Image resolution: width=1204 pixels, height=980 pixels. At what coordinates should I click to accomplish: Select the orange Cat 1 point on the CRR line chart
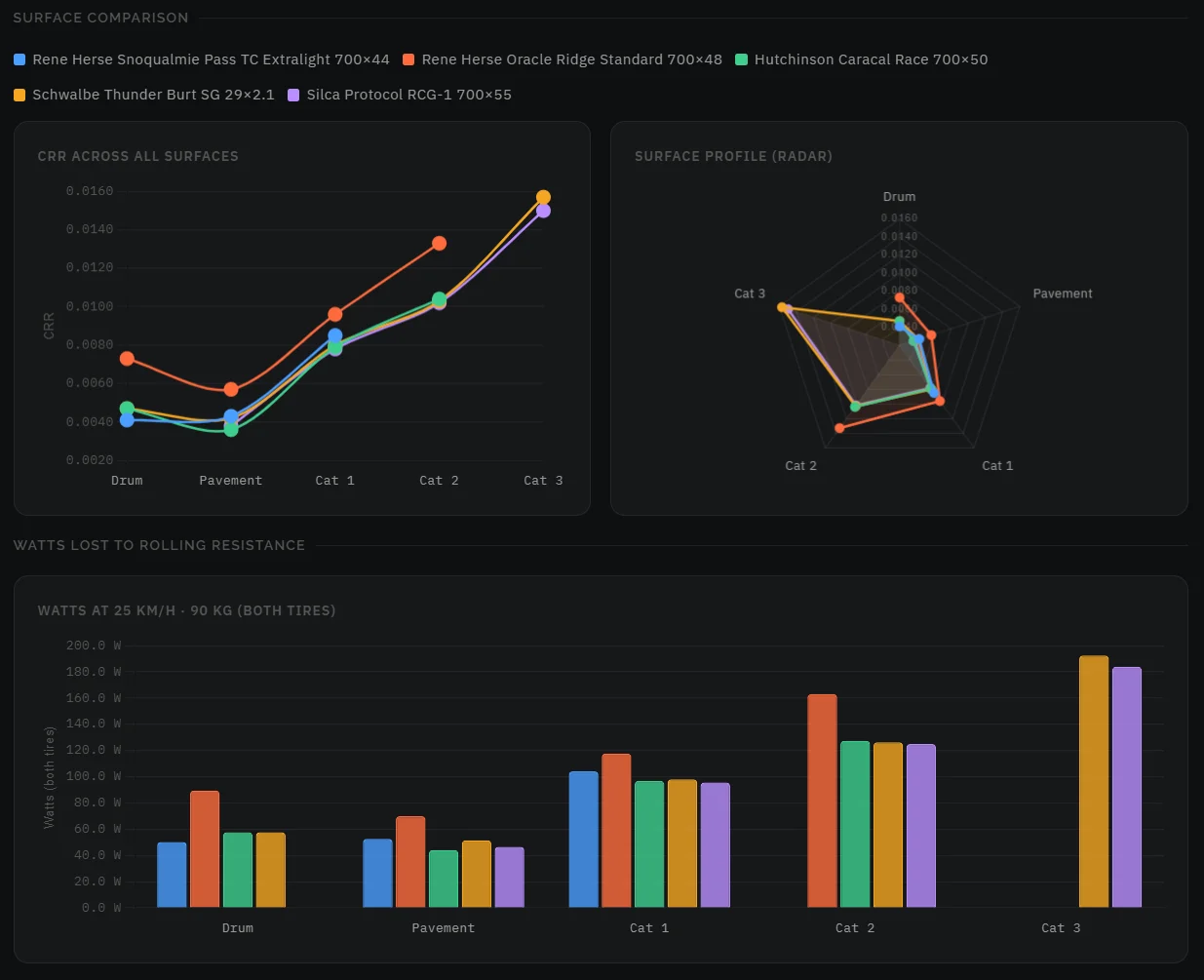tap(335, 314)
